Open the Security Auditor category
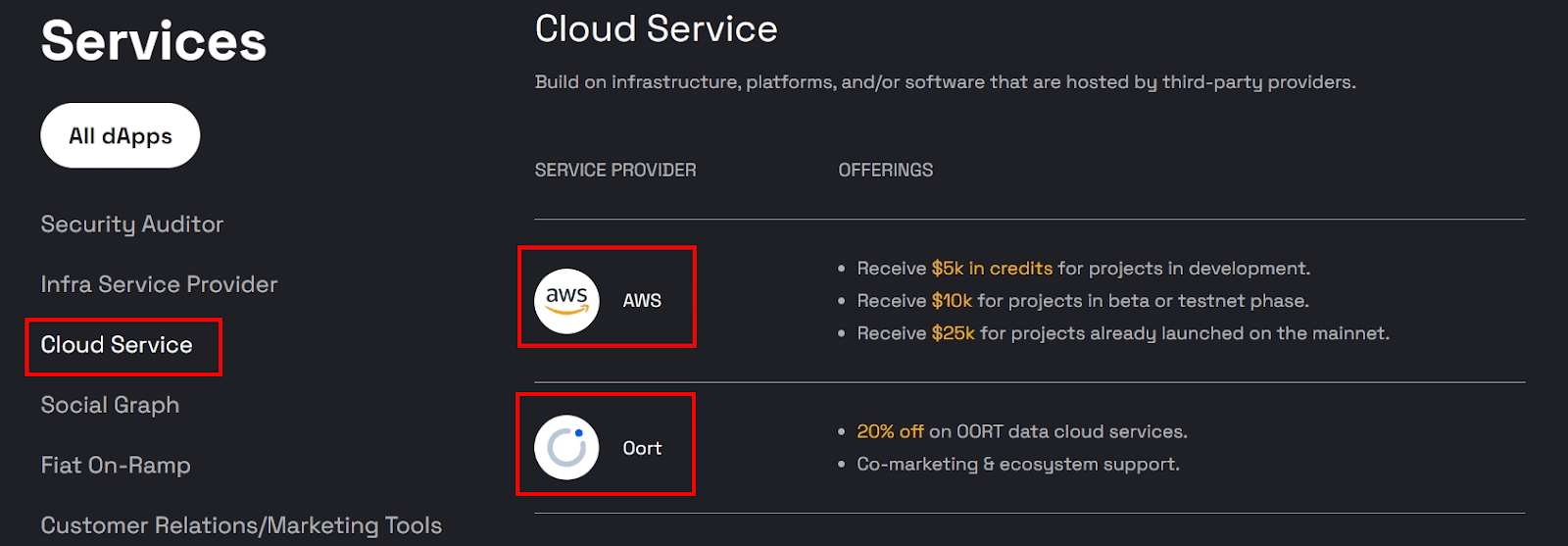 [x=132, y=224]
